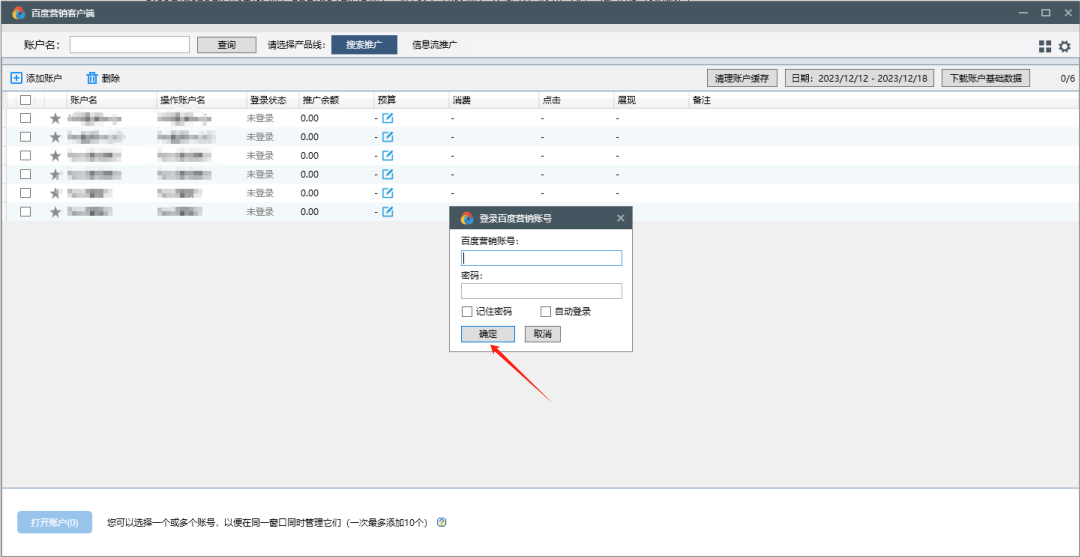Image resolution: width=1080 pixels, height=557 pixels.
Task: Edit budget icon in first account row
Action: (x=388, y=118)
